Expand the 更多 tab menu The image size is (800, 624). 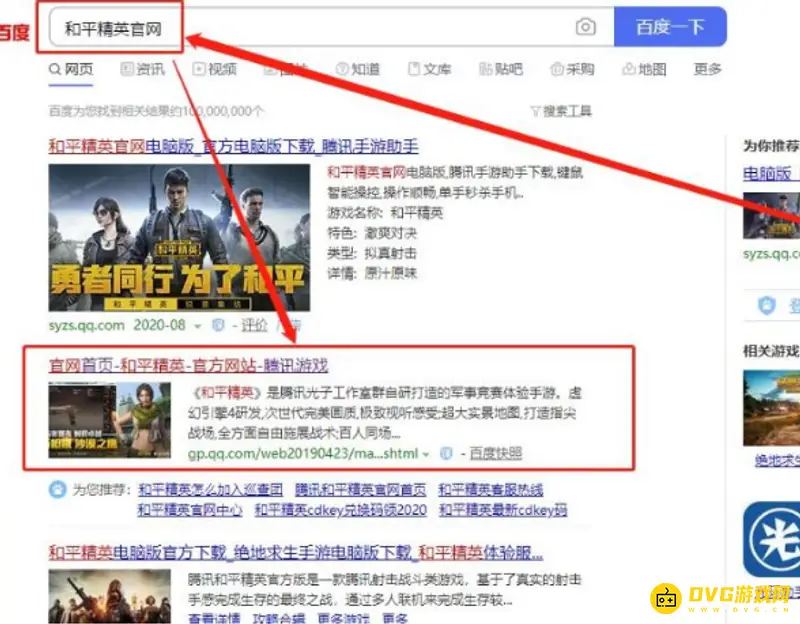pyautogui.click(x=707, y=69)
